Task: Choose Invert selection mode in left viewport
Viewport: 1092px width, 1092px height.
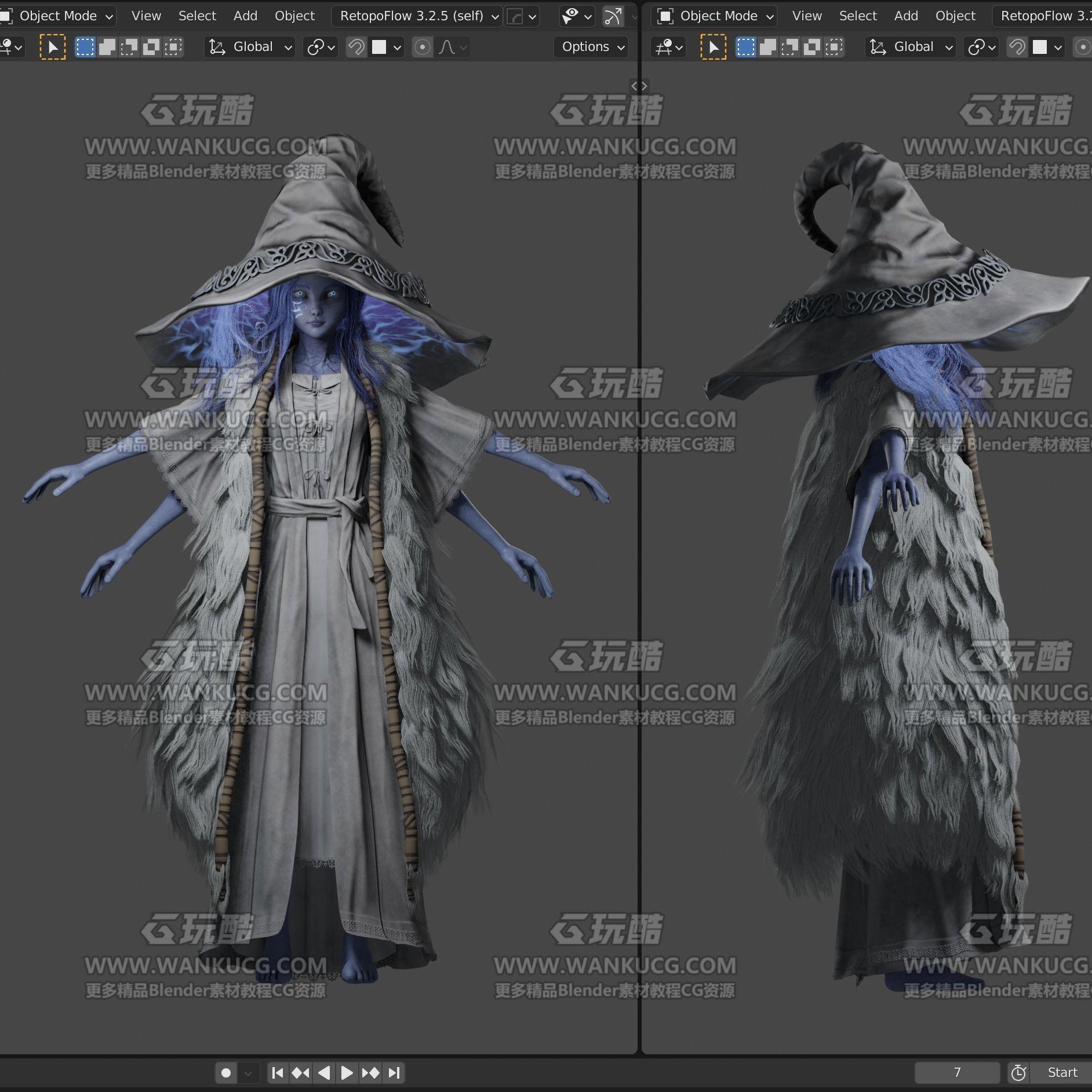Action: tap(151, 47)
